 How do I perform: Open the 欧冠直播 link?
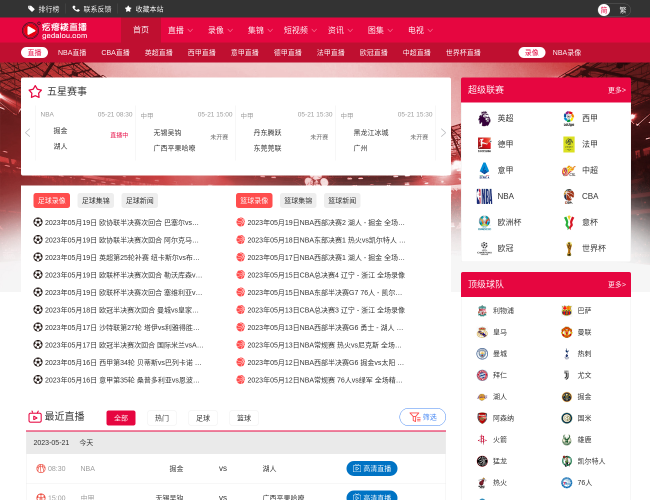pyautogui.click(x=374, y=53)
